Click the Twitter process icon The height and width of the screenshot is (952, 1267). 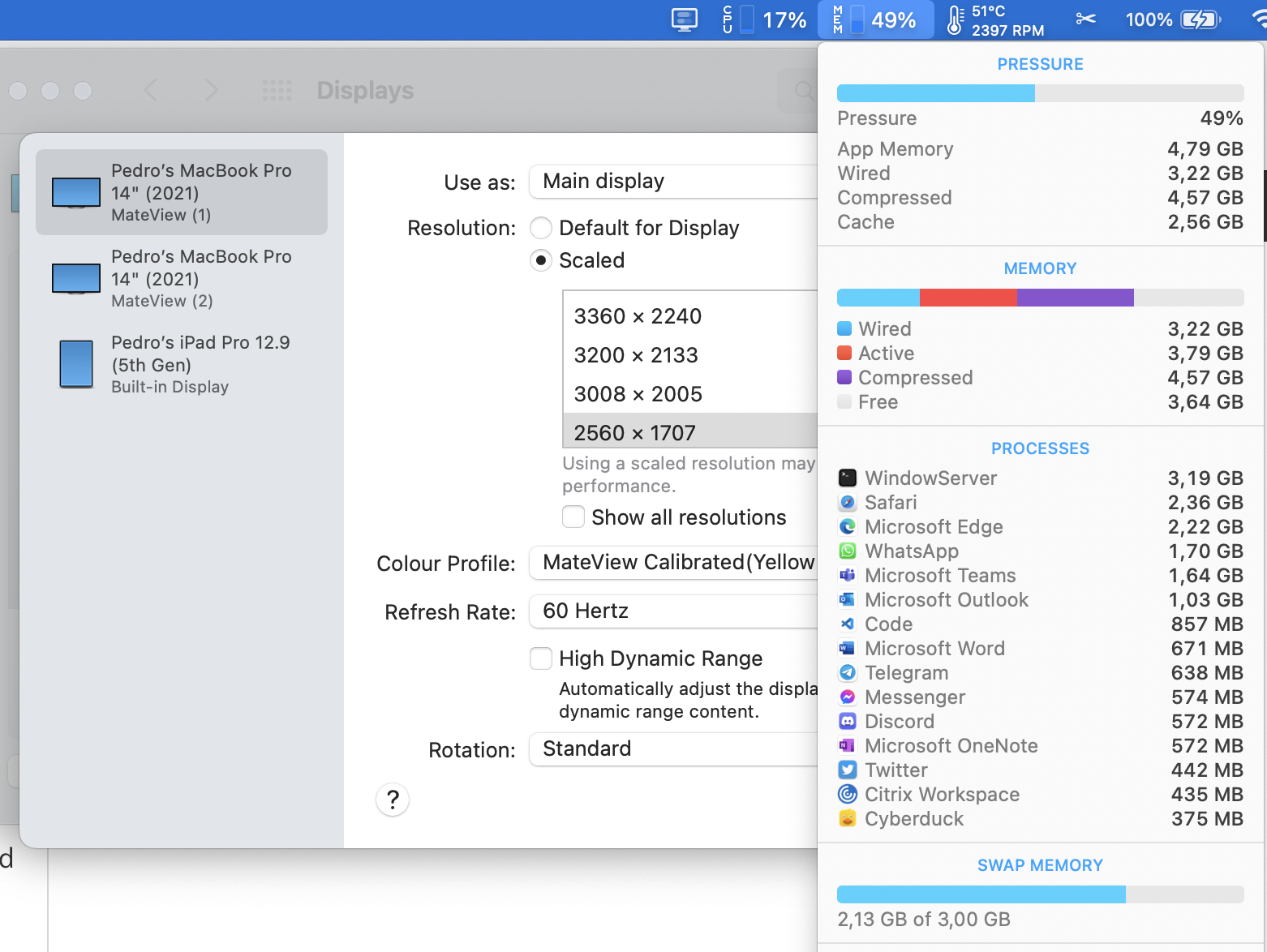coord(848,770)
